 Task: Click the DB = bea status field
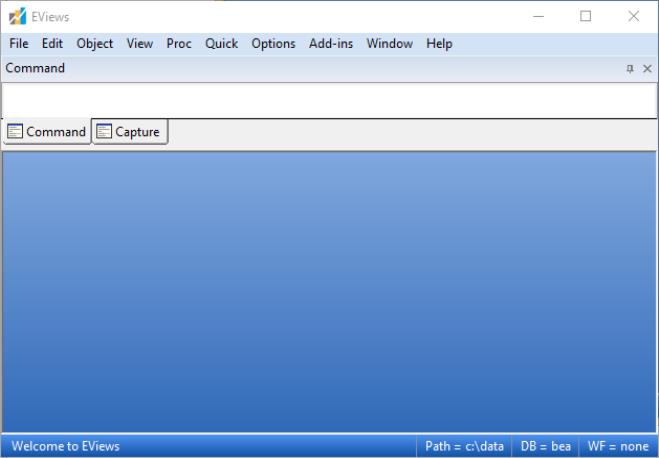[x=545, y=446]
